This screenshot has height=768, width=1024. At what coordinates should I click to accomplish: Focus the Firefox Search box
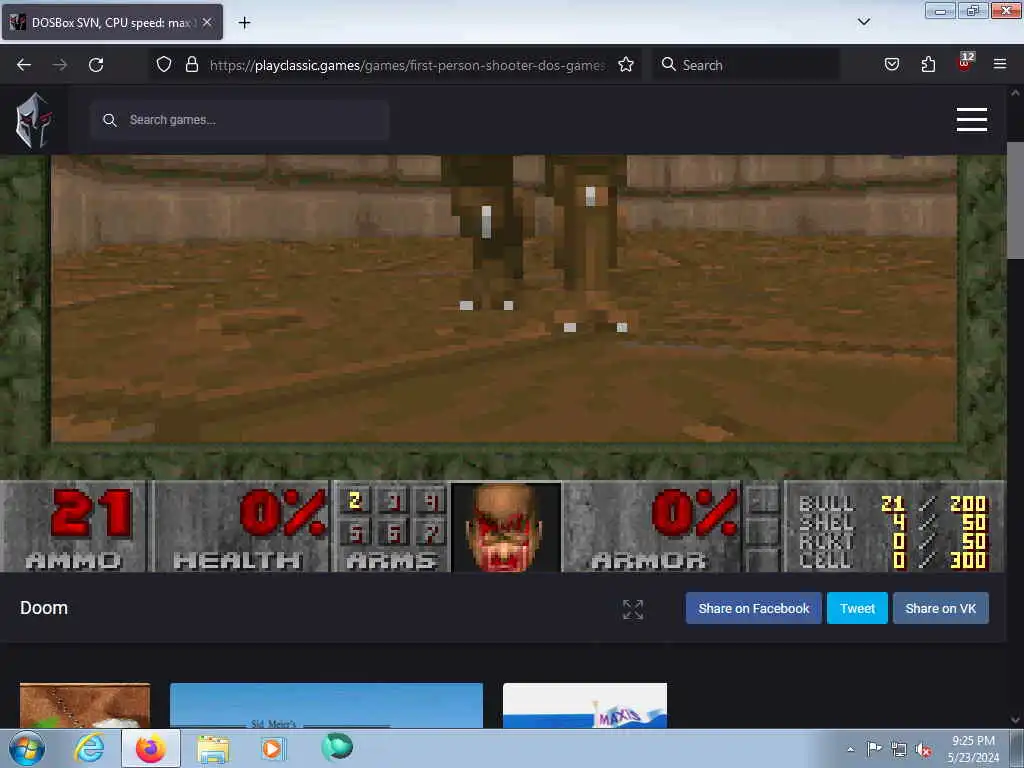point(746,65)
